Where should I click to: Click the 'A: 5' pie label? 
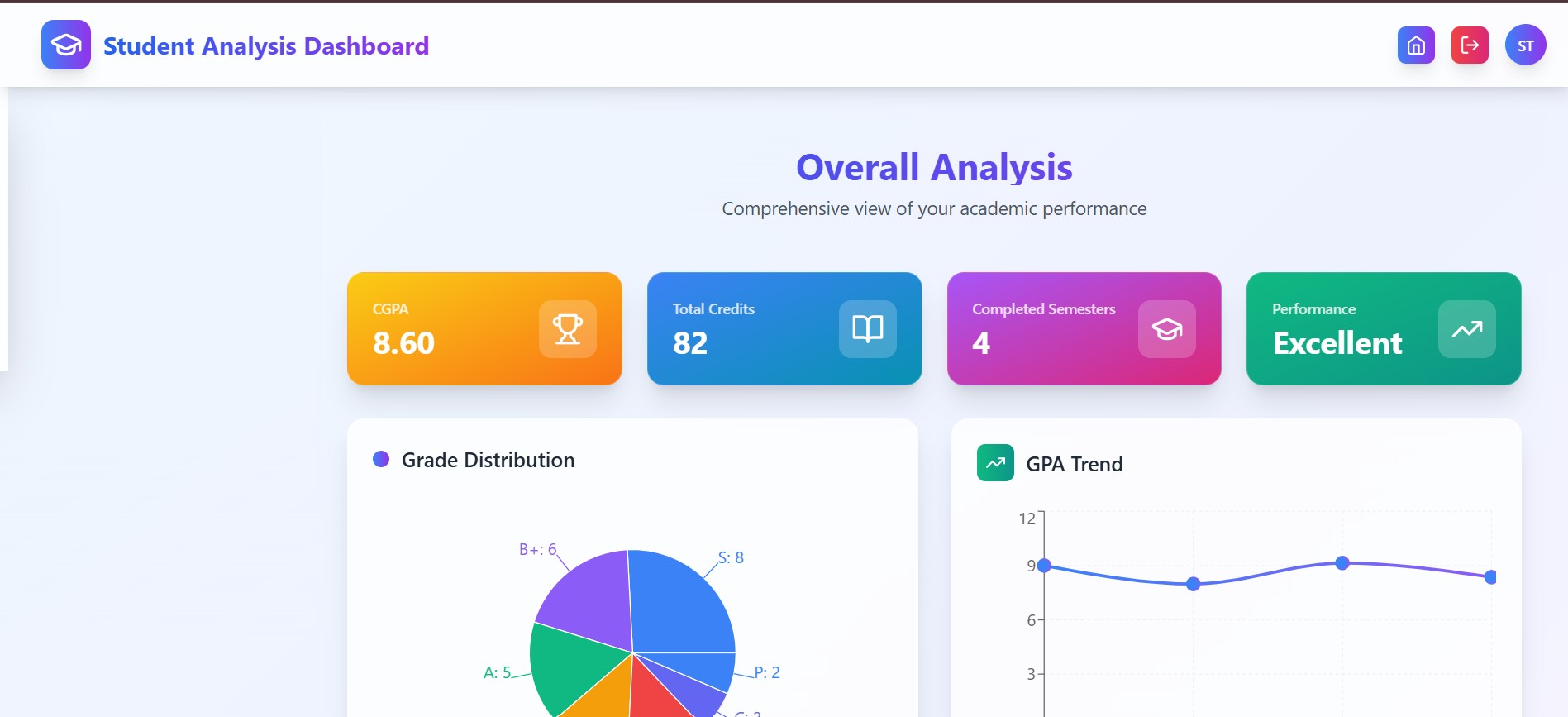click(x=498, y=672)
